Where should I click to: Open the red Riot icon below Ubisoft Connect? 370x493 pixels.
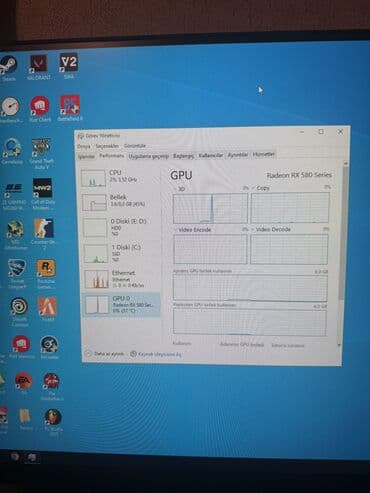[x=21, y=347]
